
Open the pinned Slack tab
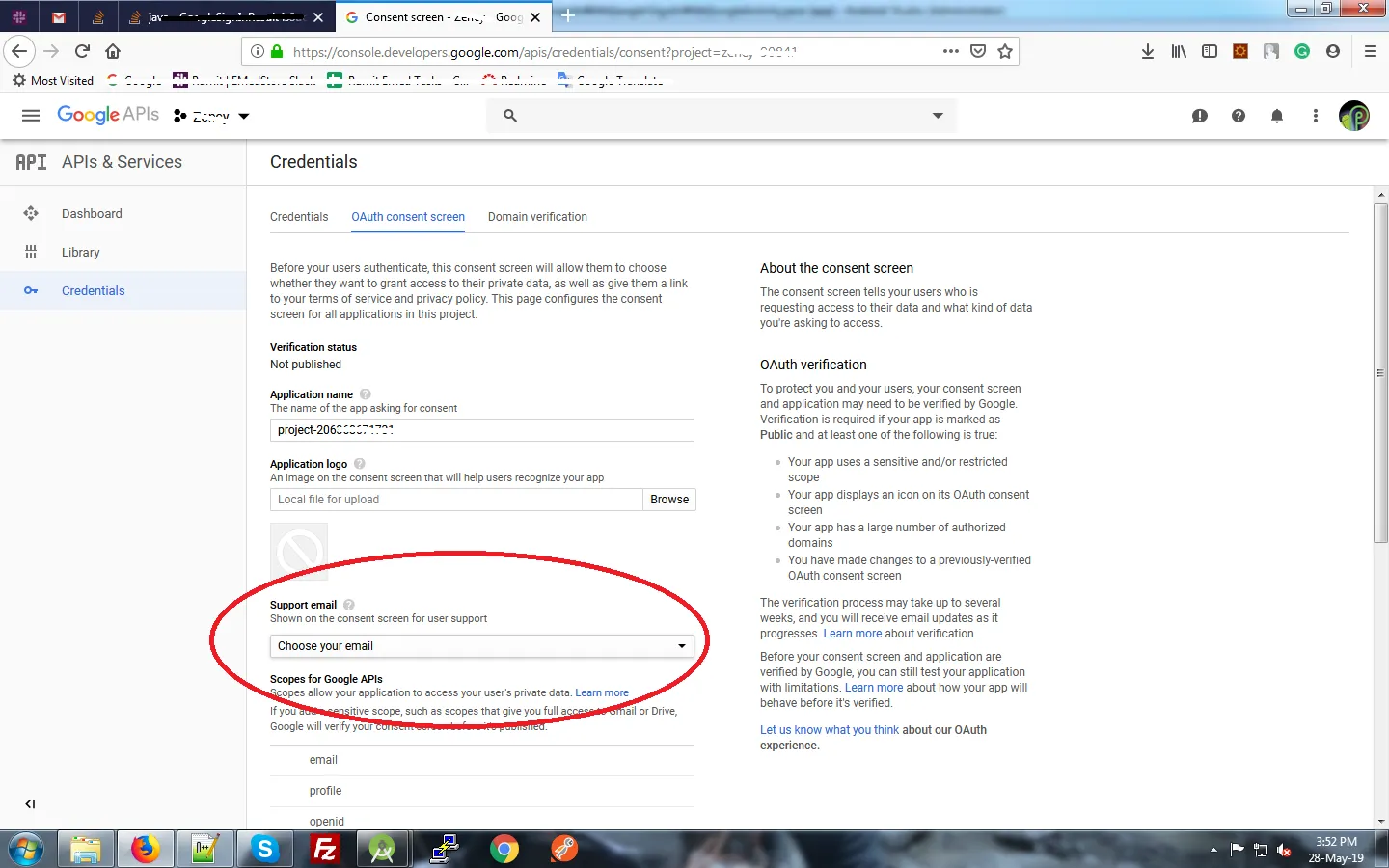click(18, 17)
